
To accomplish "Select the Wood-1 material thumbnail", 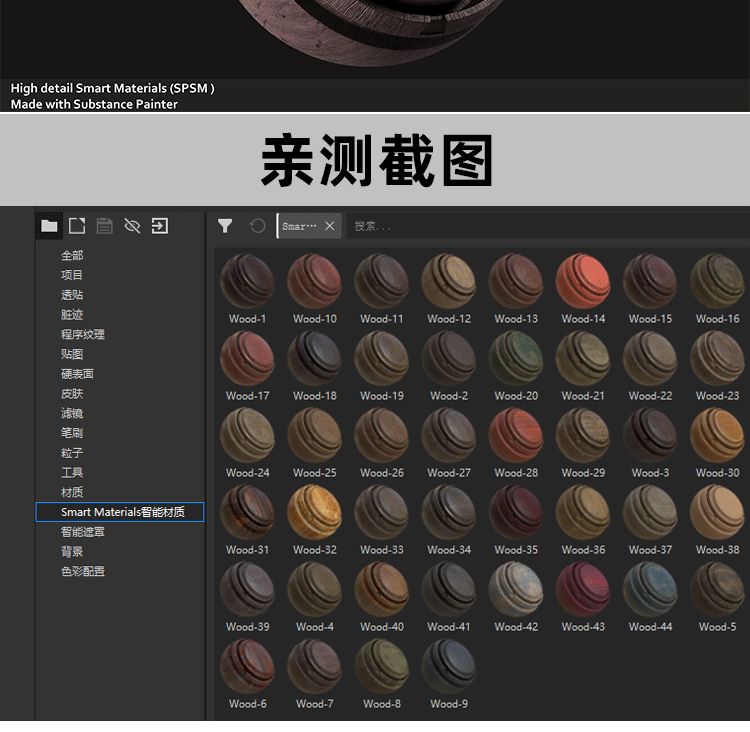I will (247, 282).
